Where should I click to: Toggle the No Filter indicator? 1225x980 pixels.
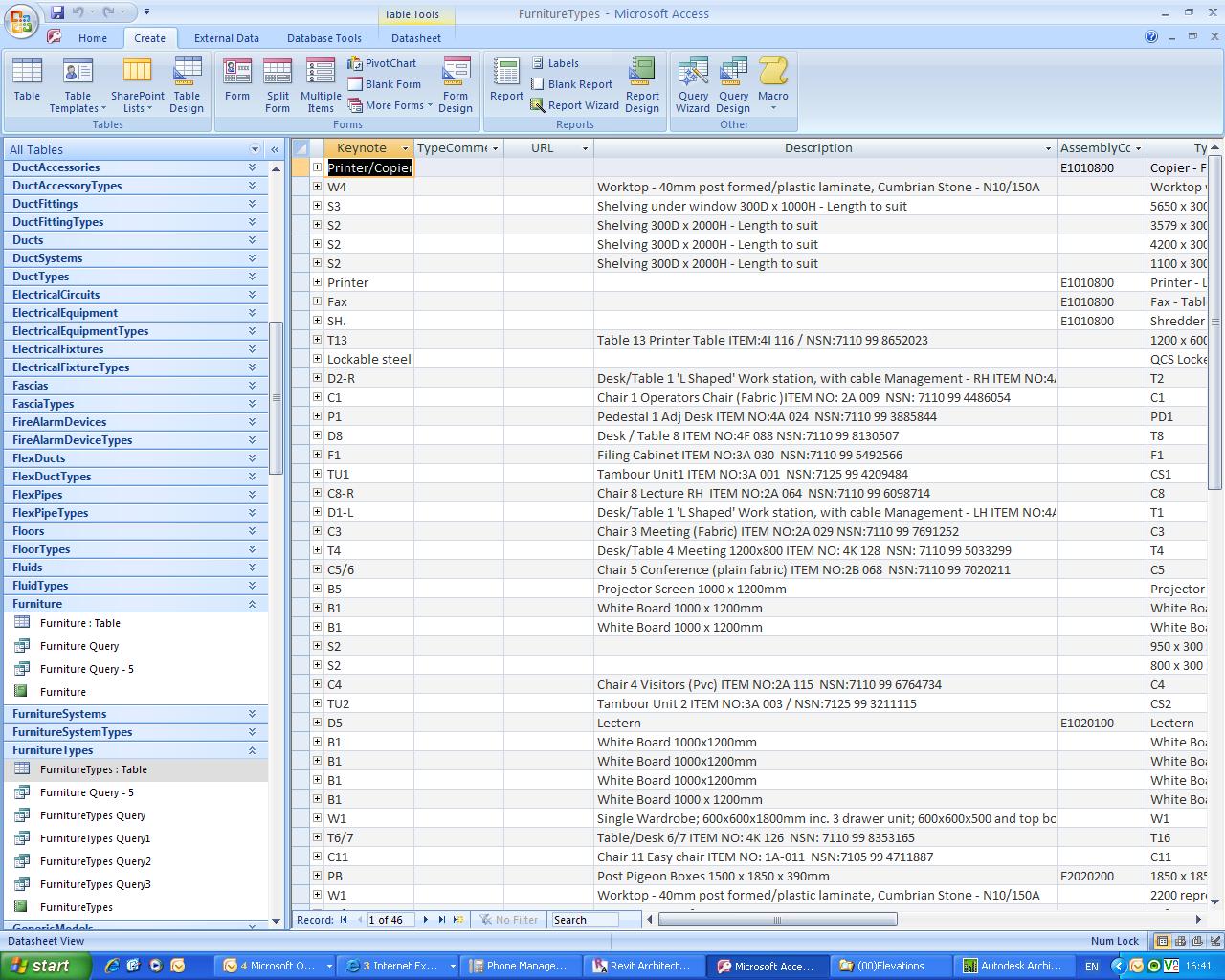pyautogui.click(x=508, y=920)
